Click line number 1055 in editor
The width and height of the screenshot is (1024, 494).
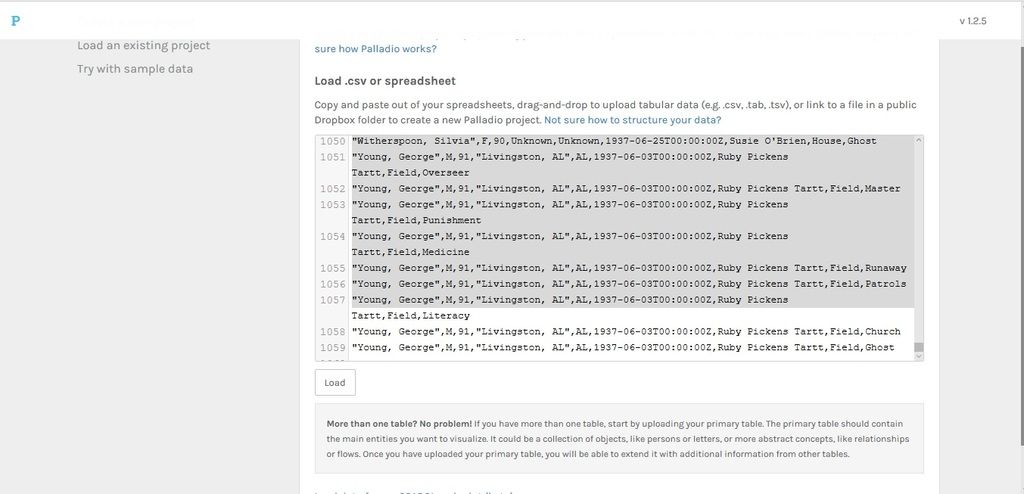tap(332, 268)
